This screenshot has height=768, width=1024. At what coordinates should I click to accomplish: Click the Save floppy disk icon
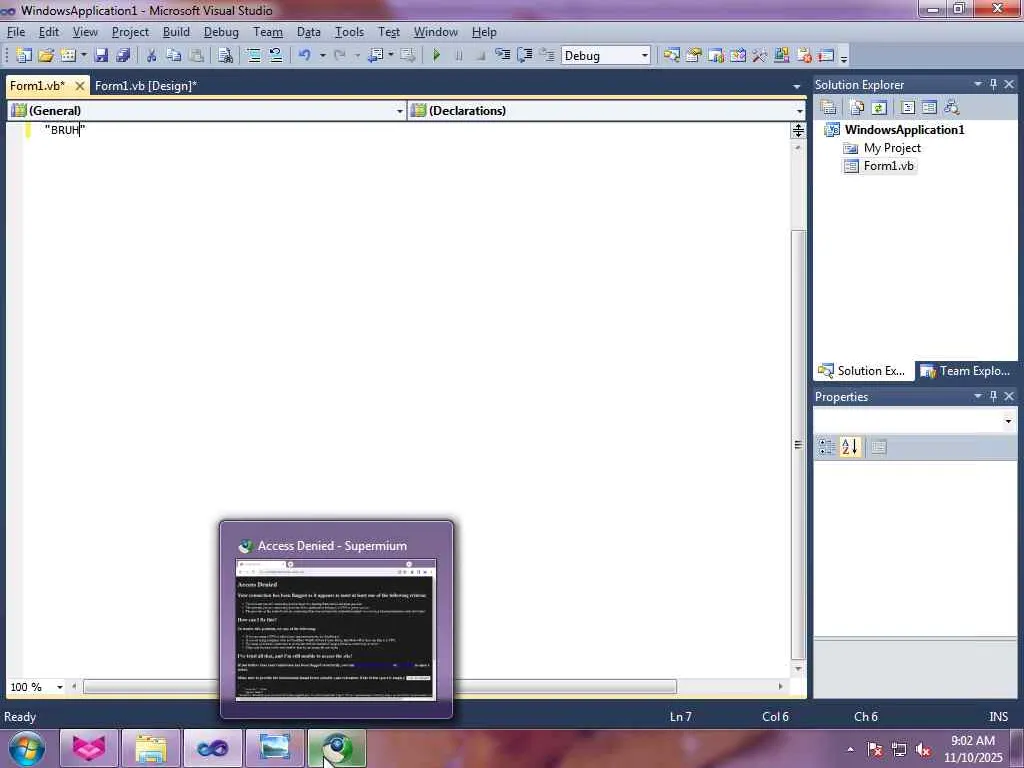pos(101,56)
